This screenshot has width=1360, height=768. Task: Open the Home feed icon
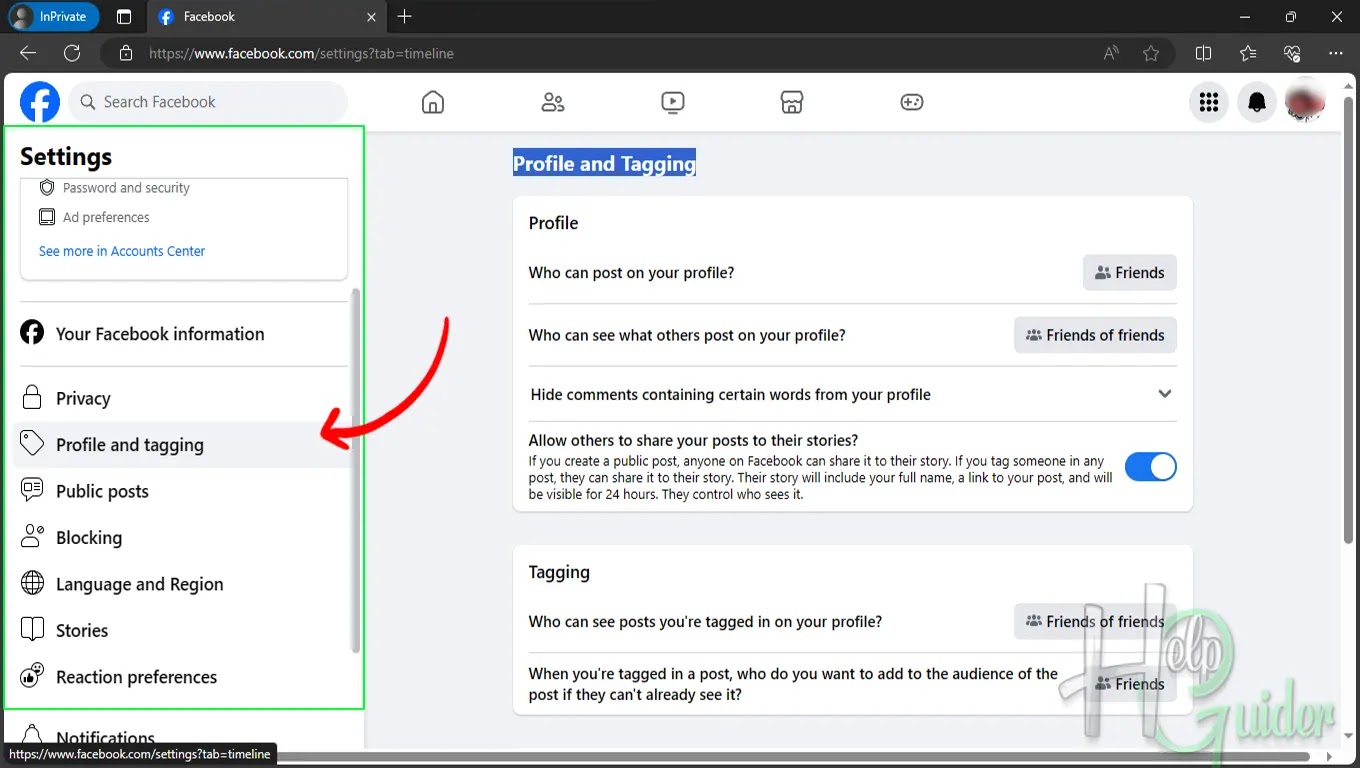(x=433, y=102)
